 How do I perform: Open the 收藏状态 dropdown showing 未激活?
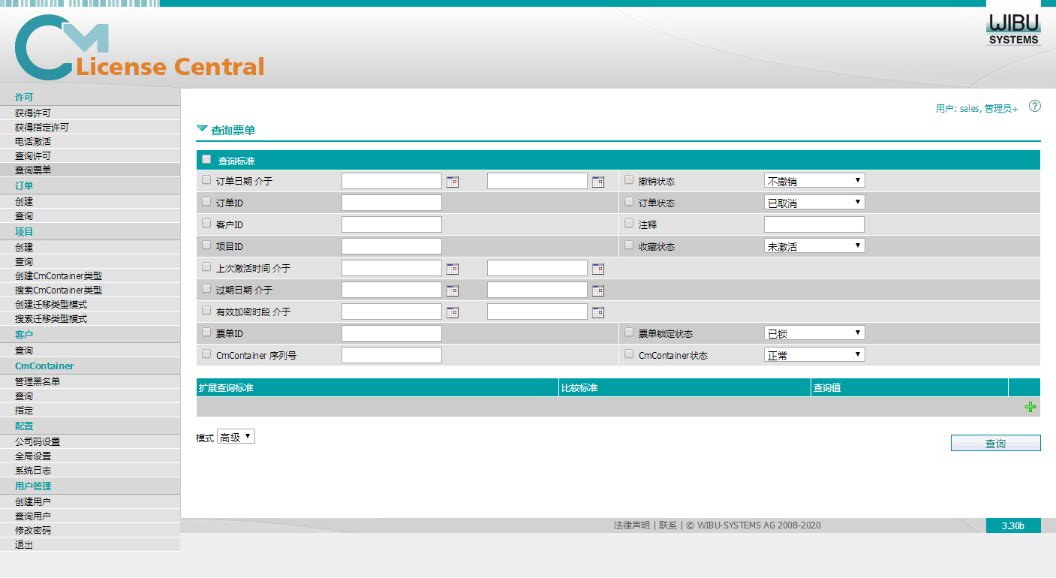pyautogui.click(x=814, y=246)
